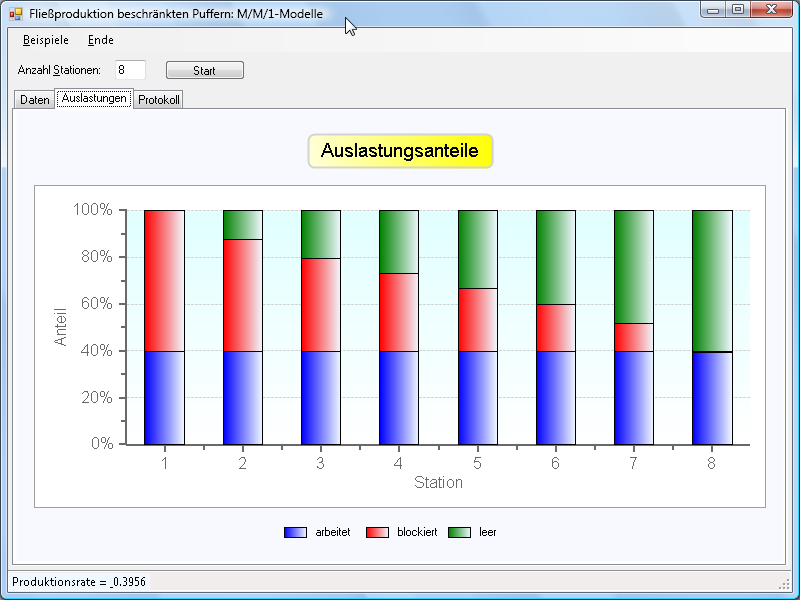Click the green idle segment of station 6
This screenshot has width=800, height=600.
(556, 257)
